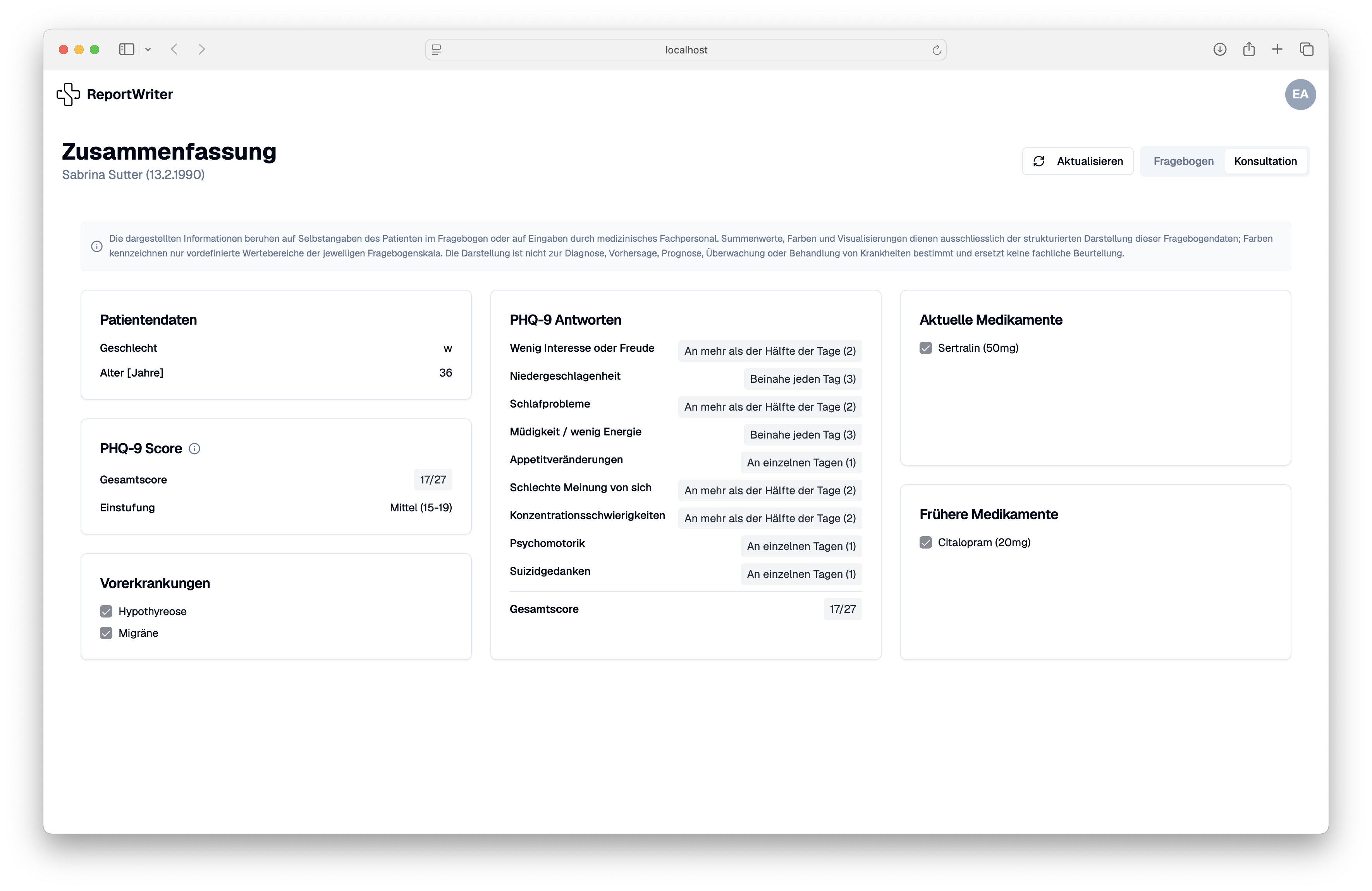
Task: Click the Alter value 36
Action: [x=445, y=373]
